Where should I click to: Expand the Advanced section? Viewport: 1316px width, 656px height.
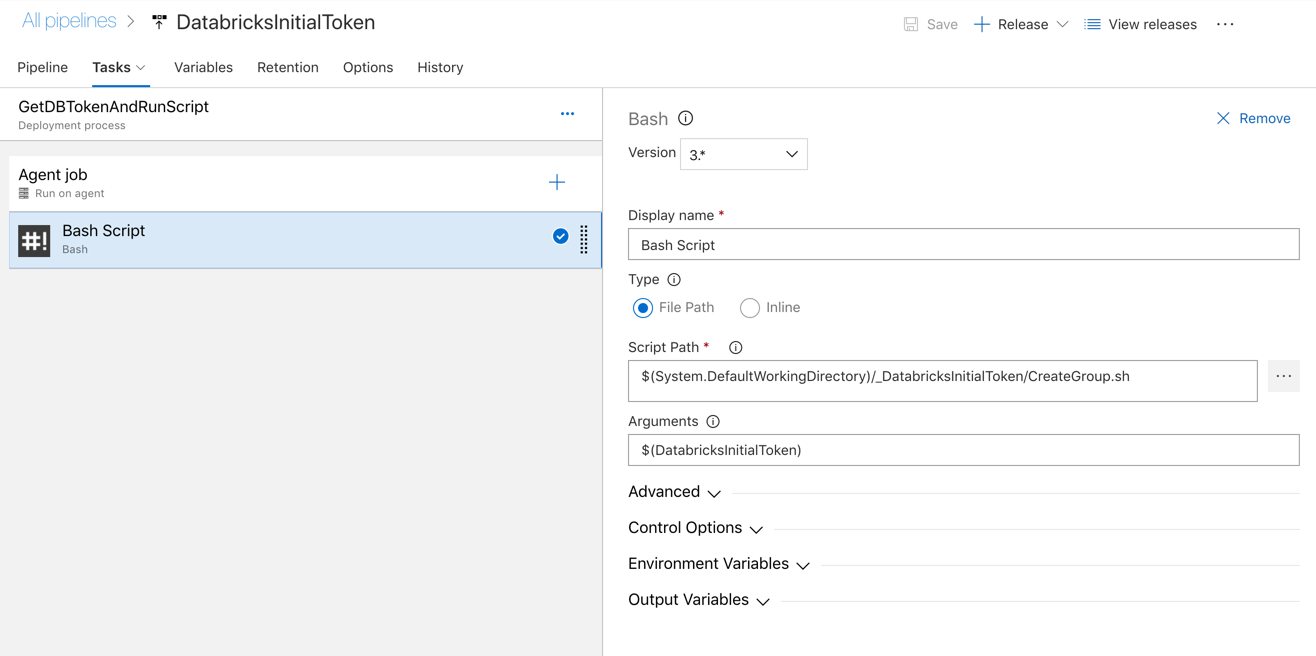[674, 492]
